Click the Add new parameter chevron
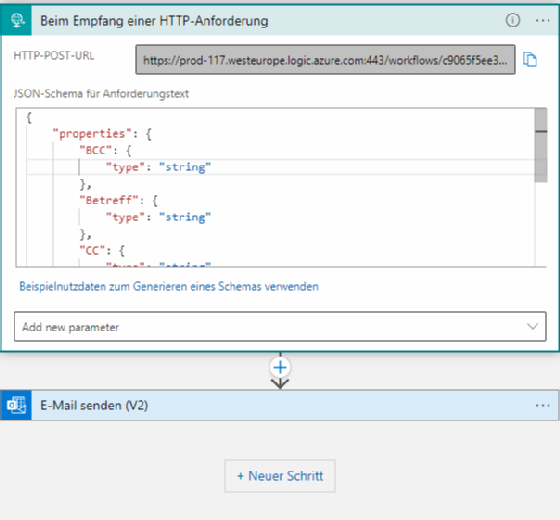Image resolution: width=560 pixels, height=520 pixels. [532, 326]
